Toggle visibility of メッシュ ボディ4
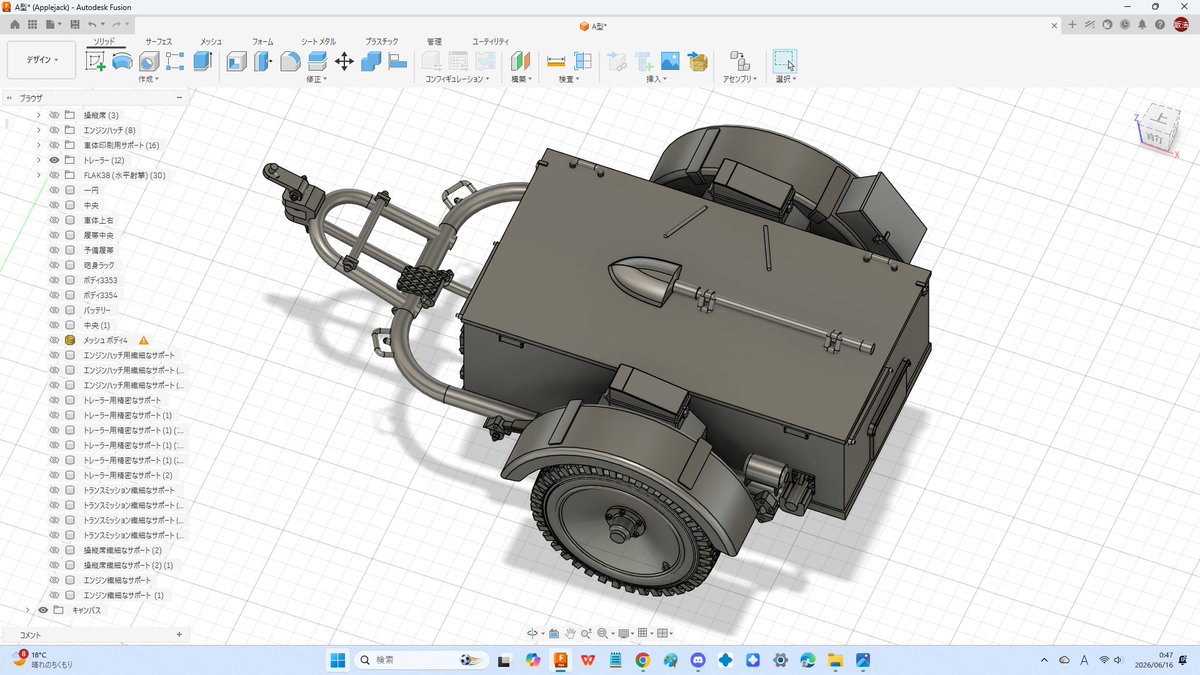The image size is (1200, 675). coord(55,340)
